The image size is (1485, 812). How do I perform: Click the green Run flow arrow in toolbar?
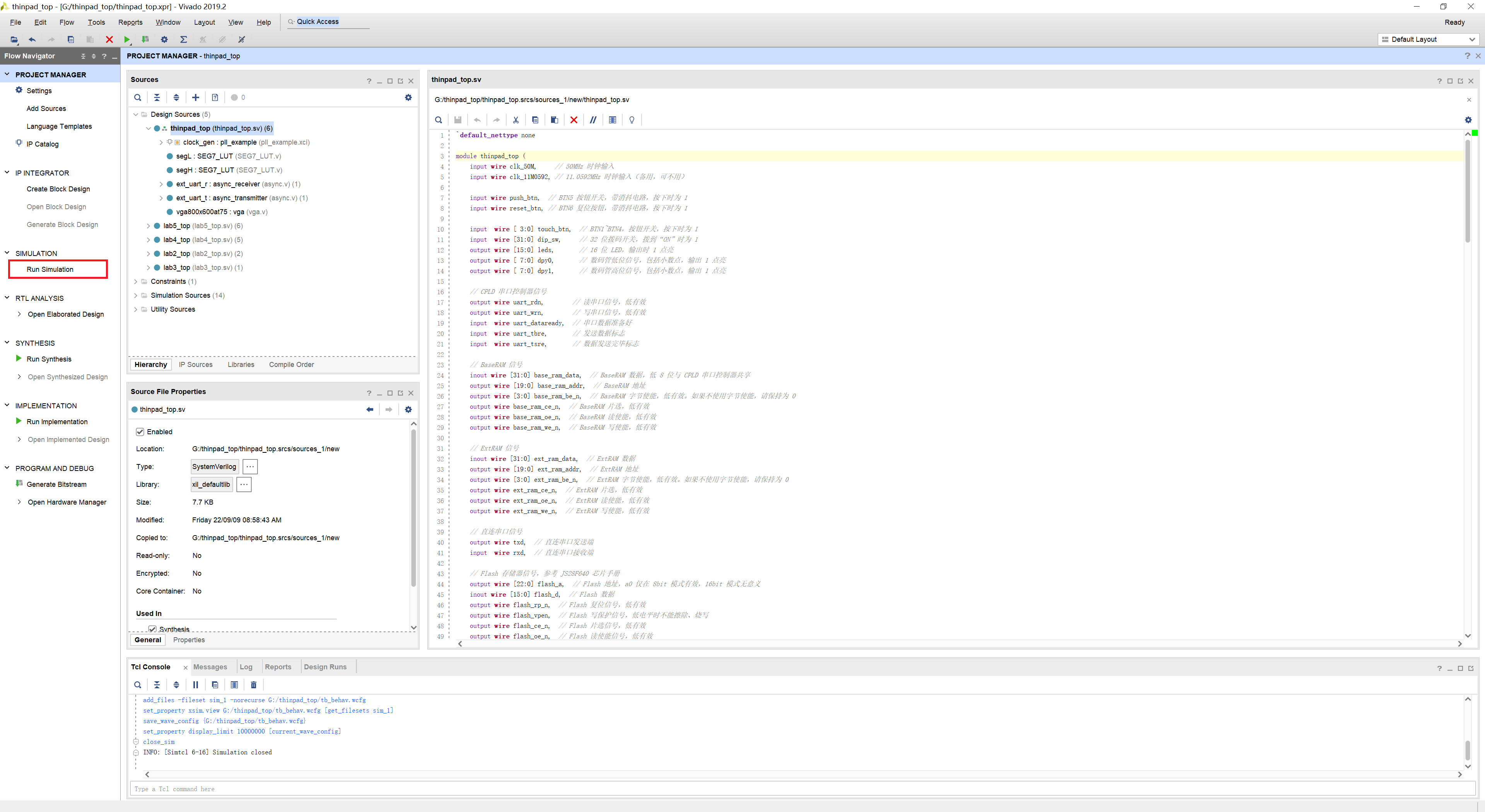[127, 40]
